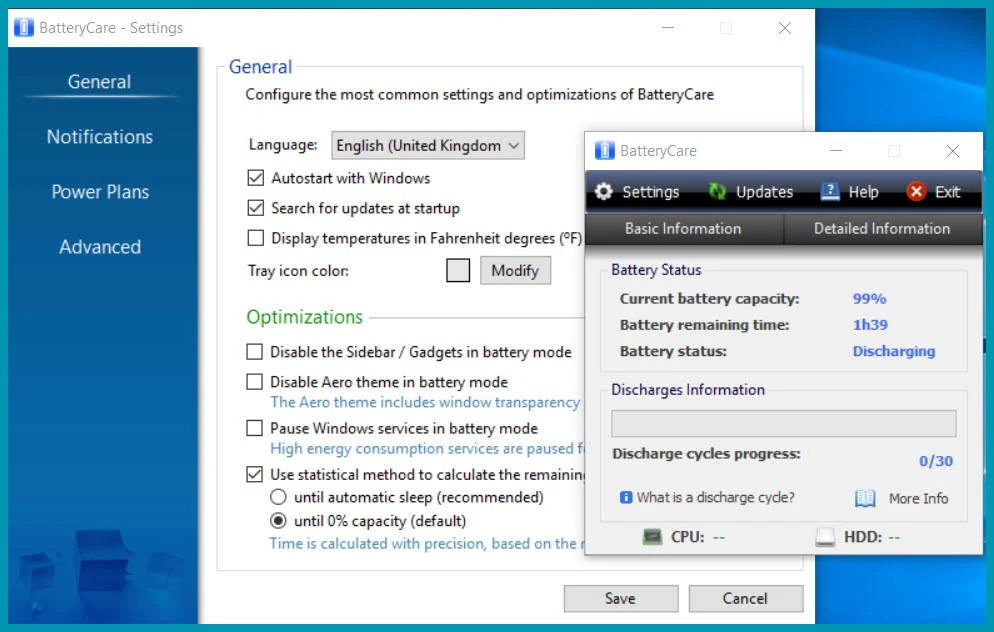The width and height of the screenshot is (994, 632).
Task: Click the 99% battery capacity value
Action: pos(869,299)
